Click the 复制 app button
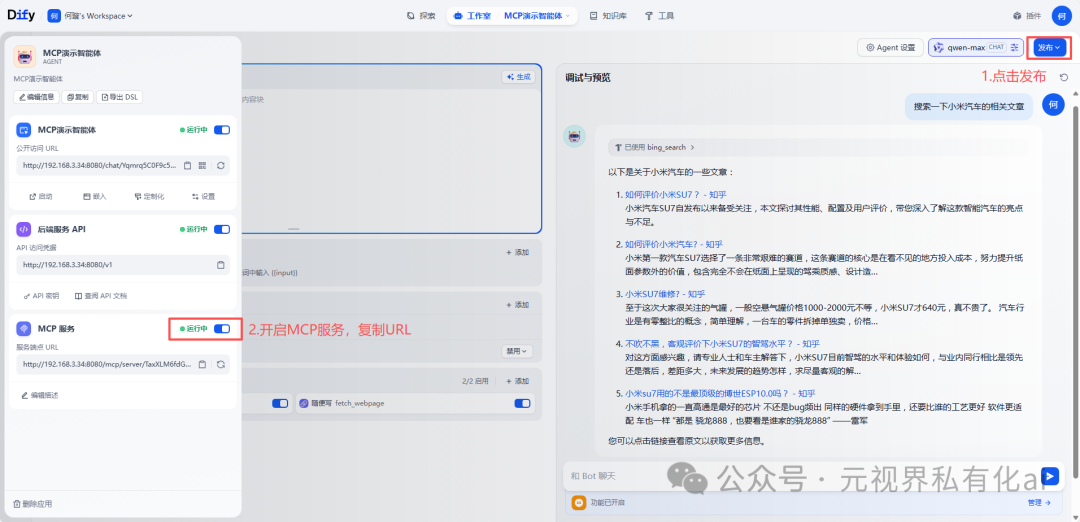 point(78,97)
